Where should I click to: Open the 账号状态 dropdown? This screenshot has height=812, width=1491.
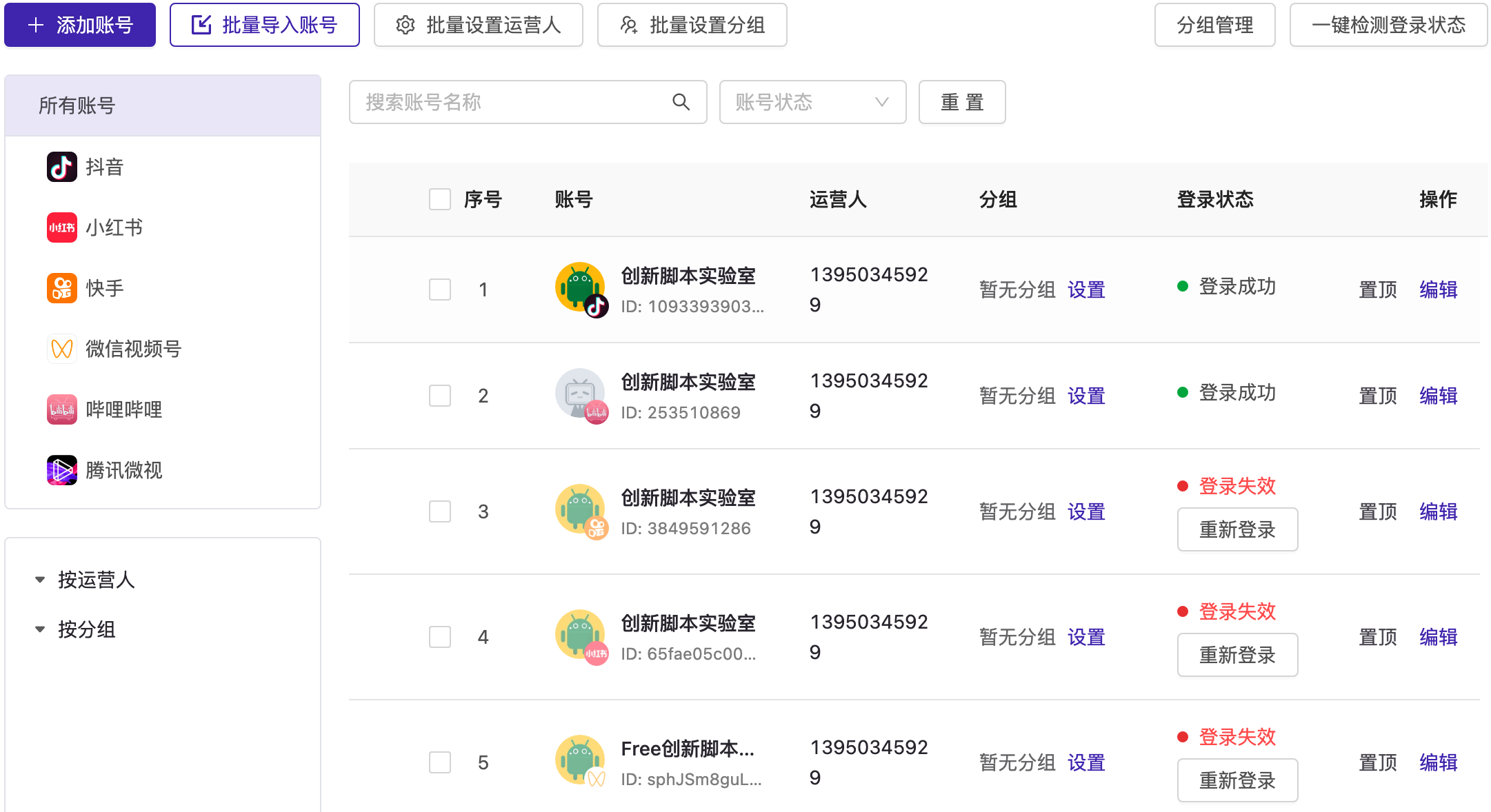[812, 102]
